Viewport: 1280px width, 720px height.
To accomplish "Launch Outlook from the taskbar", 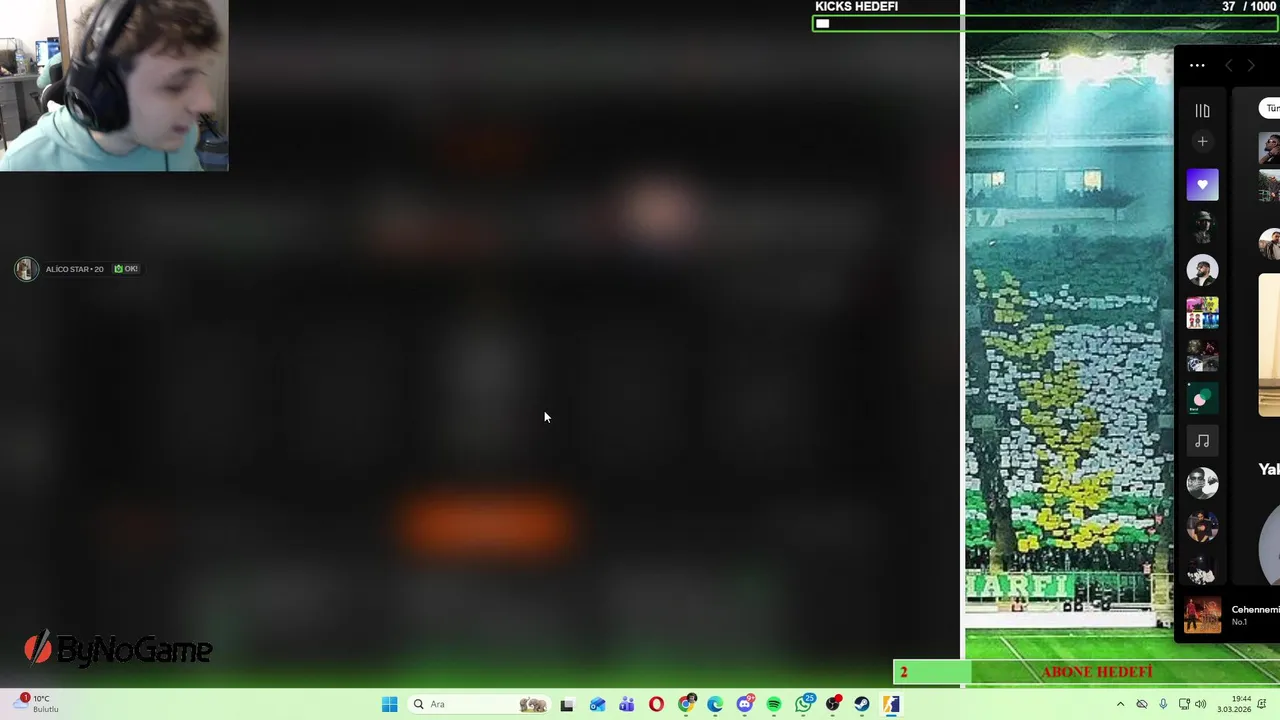I will pos(597,704).
